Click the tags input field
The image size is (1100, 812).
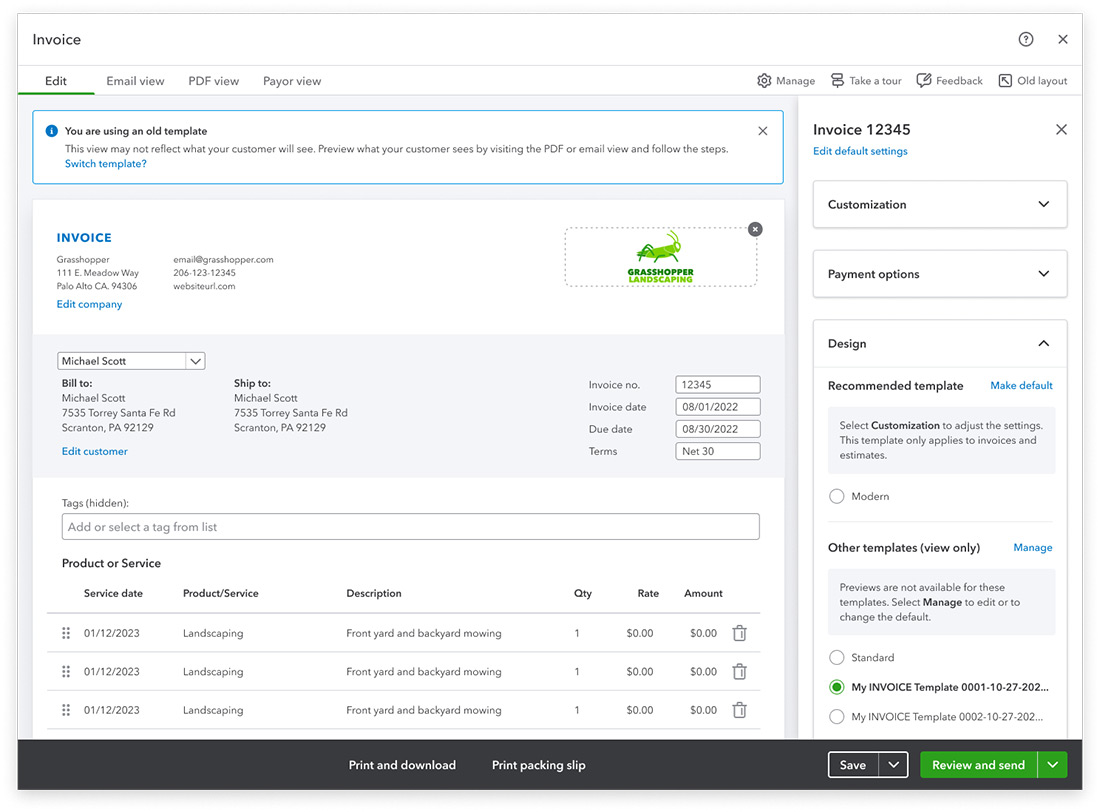410,527
